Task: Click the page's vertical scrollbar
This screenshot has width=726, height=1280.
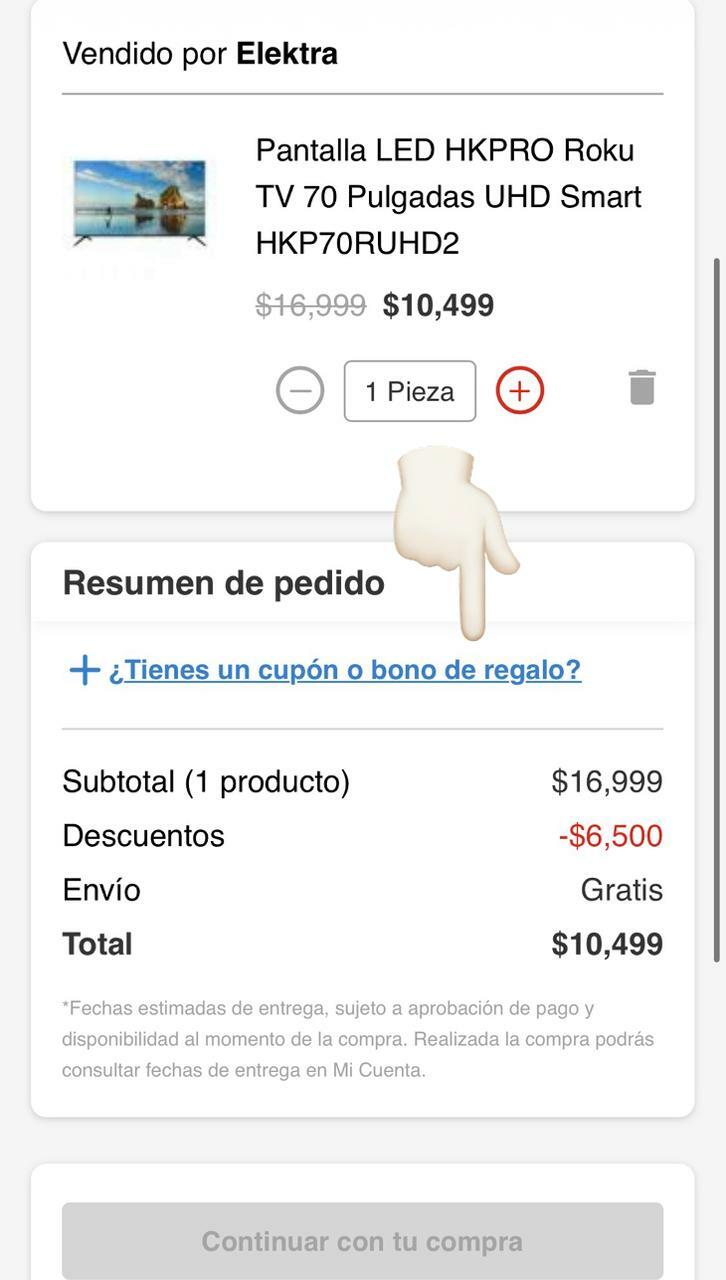Action: tap(716, 610)
